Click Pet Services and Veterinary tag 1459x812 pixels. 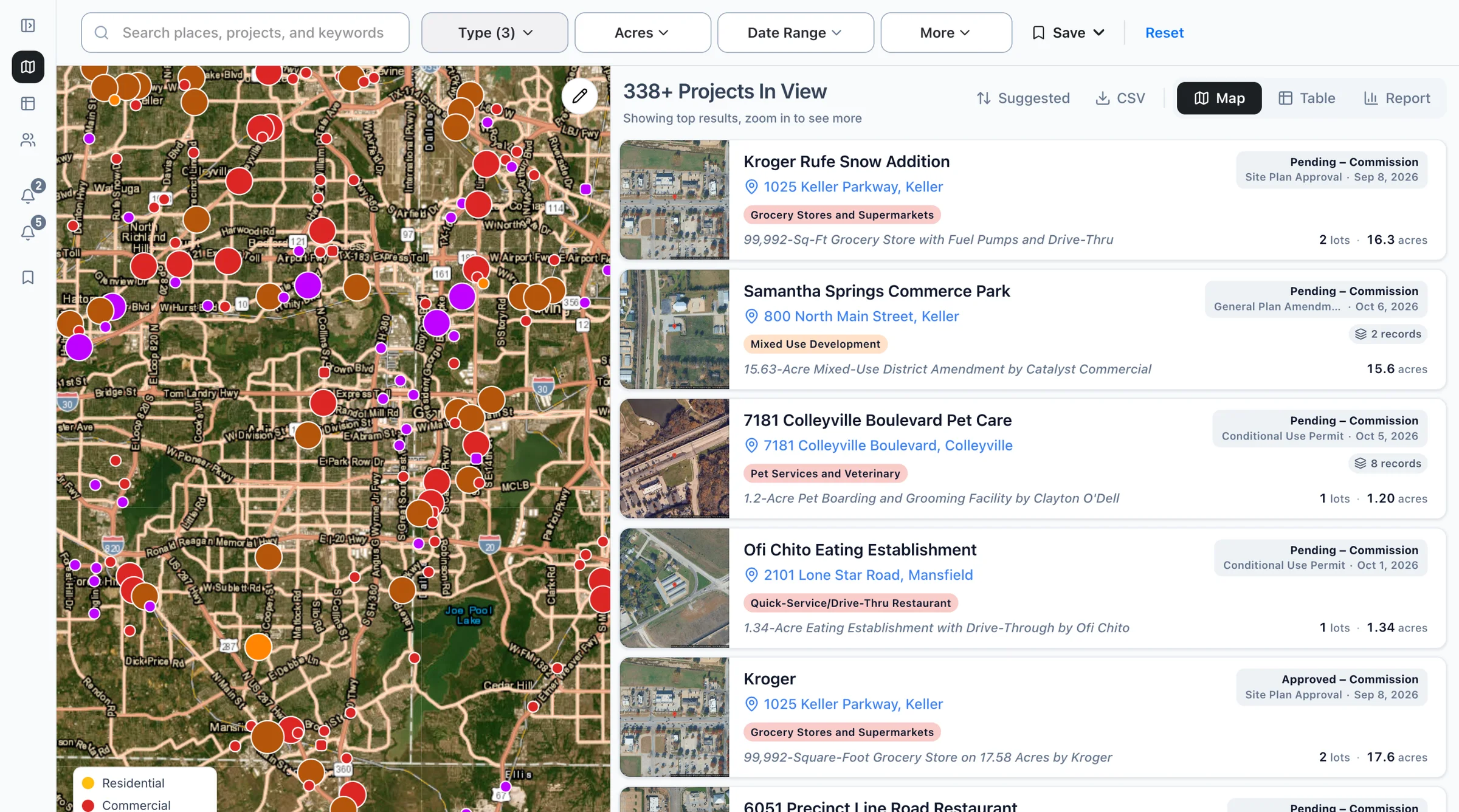825,473
